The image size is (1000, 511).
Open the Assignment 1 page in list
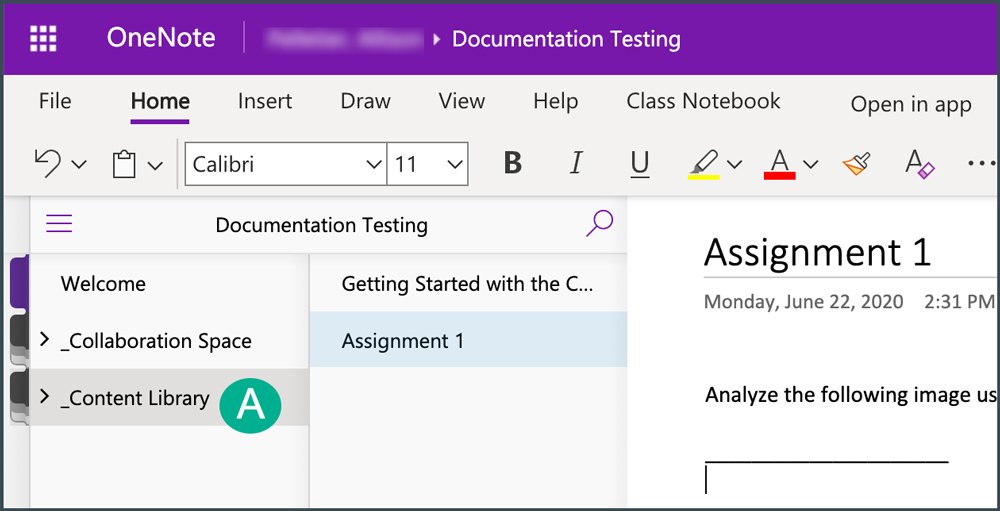click(x=468, y=340)
